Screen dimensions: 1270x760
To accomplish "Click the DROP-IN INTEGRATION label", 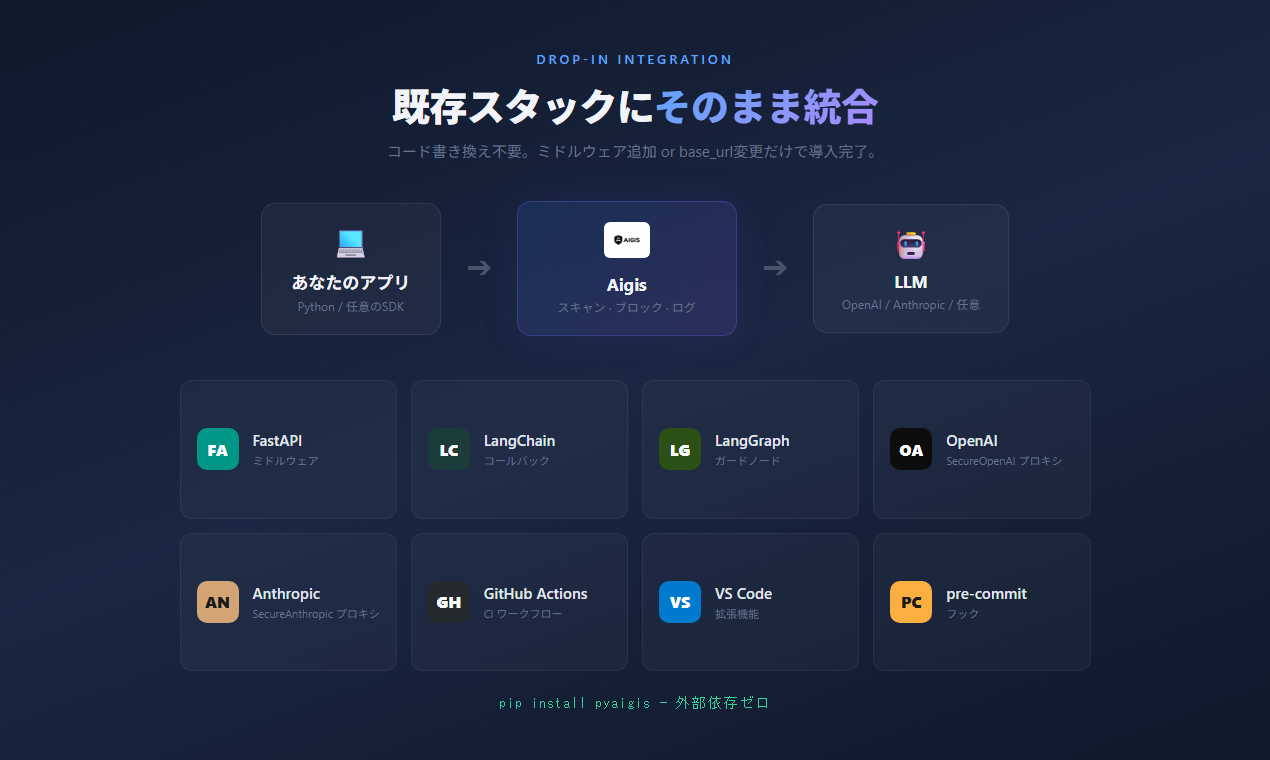I will pyautogui.click(x=635, y=60).
